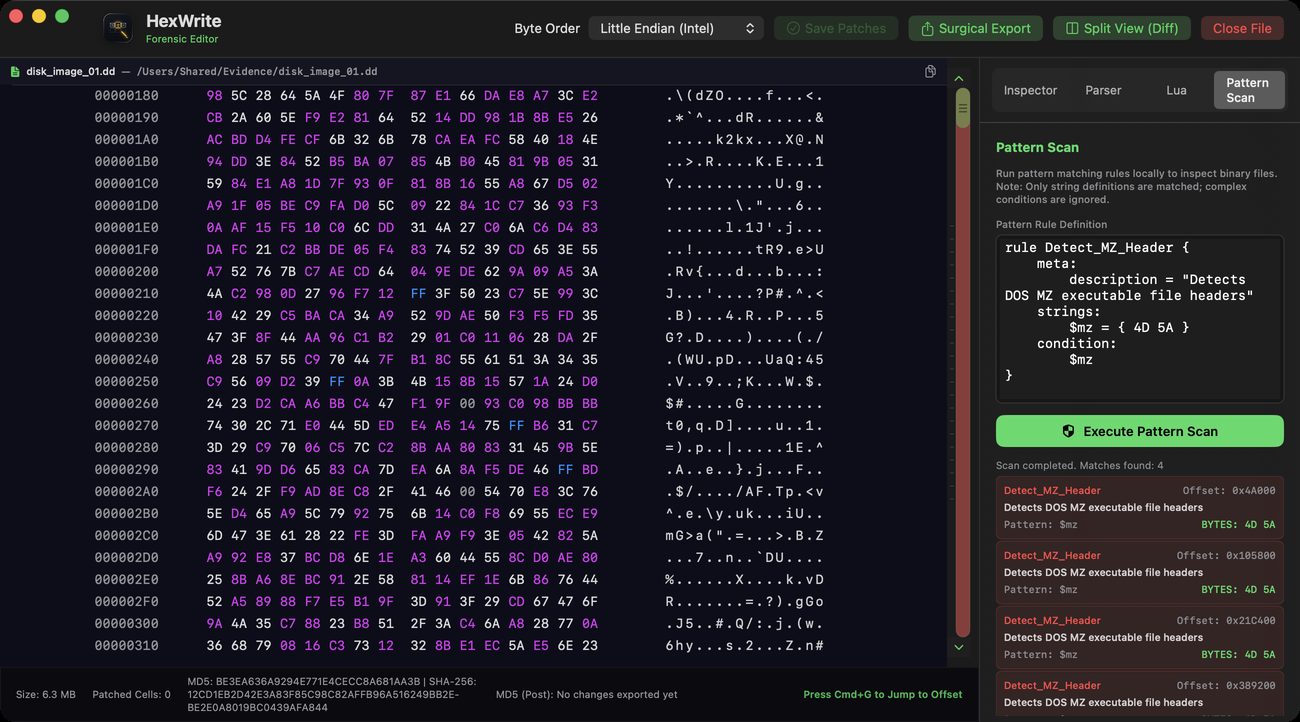
Task: Click the macOS green zoom window button
Action: click(x=62, y=16)
